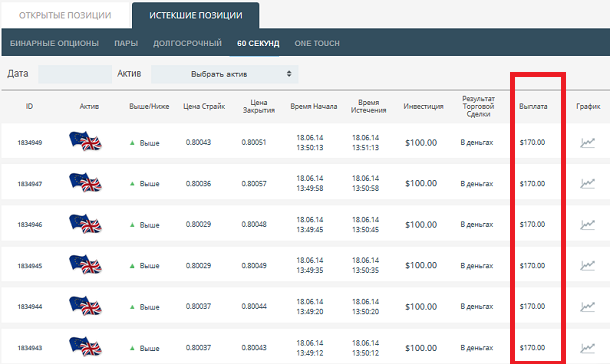
Task: Click Время Истечения column header
Action: click(x=368, y=106)
